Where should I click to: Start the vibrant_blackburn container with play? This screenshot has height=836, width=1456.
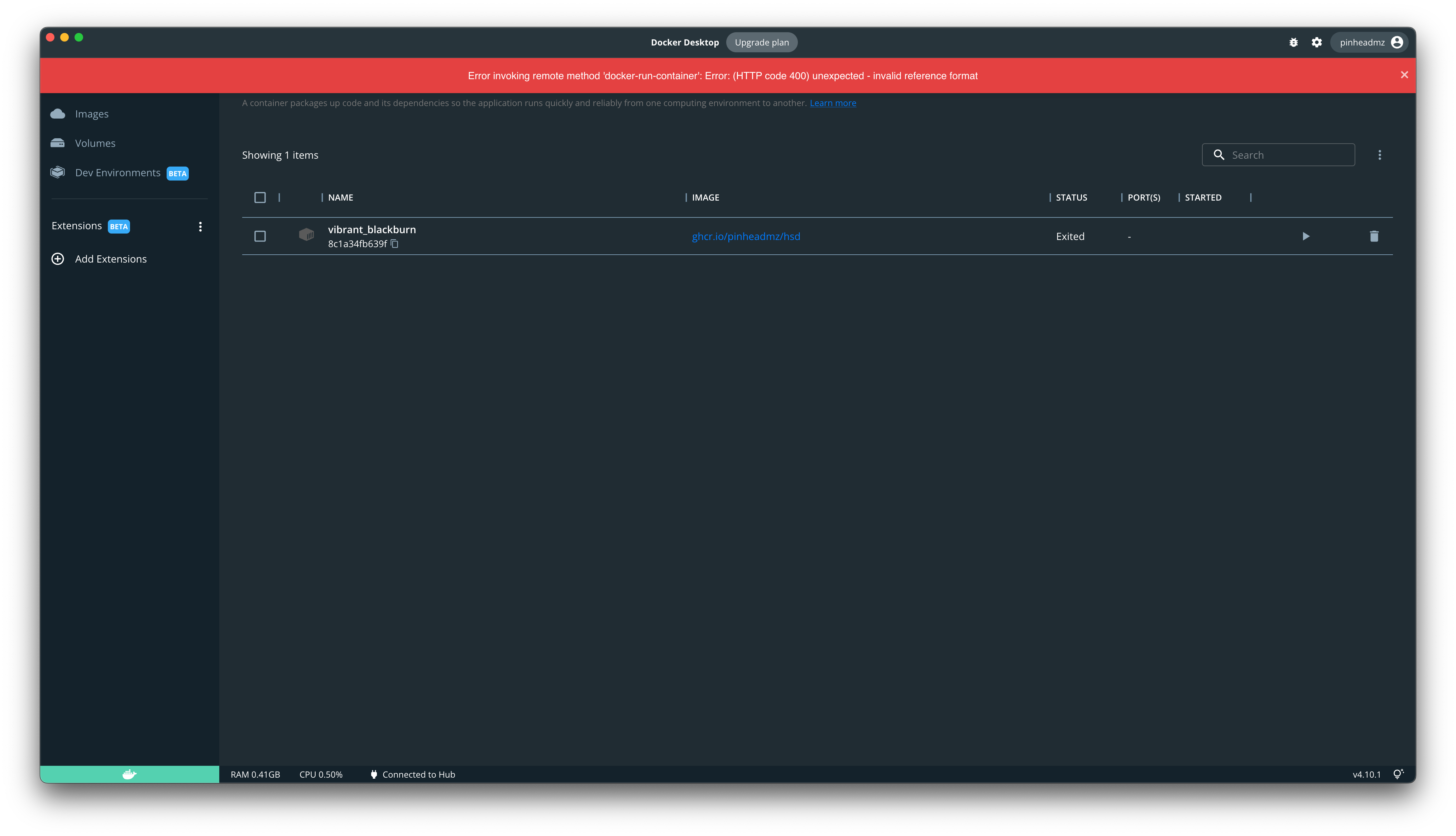[1306, 236]
